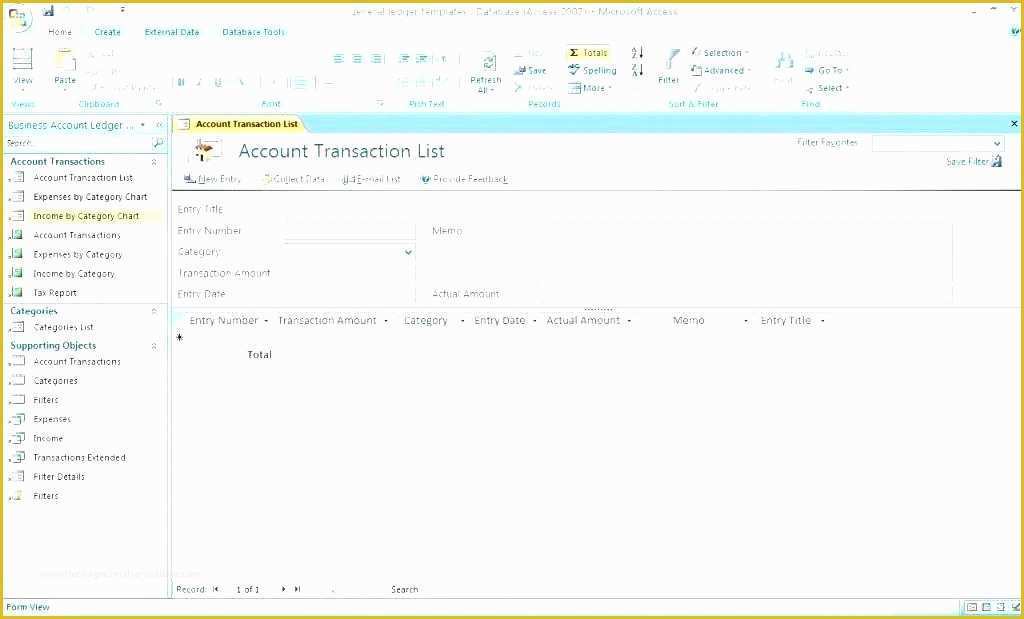Collapse the Categories group
Screen dimensions: 1024x619
(x=154, y=311)
